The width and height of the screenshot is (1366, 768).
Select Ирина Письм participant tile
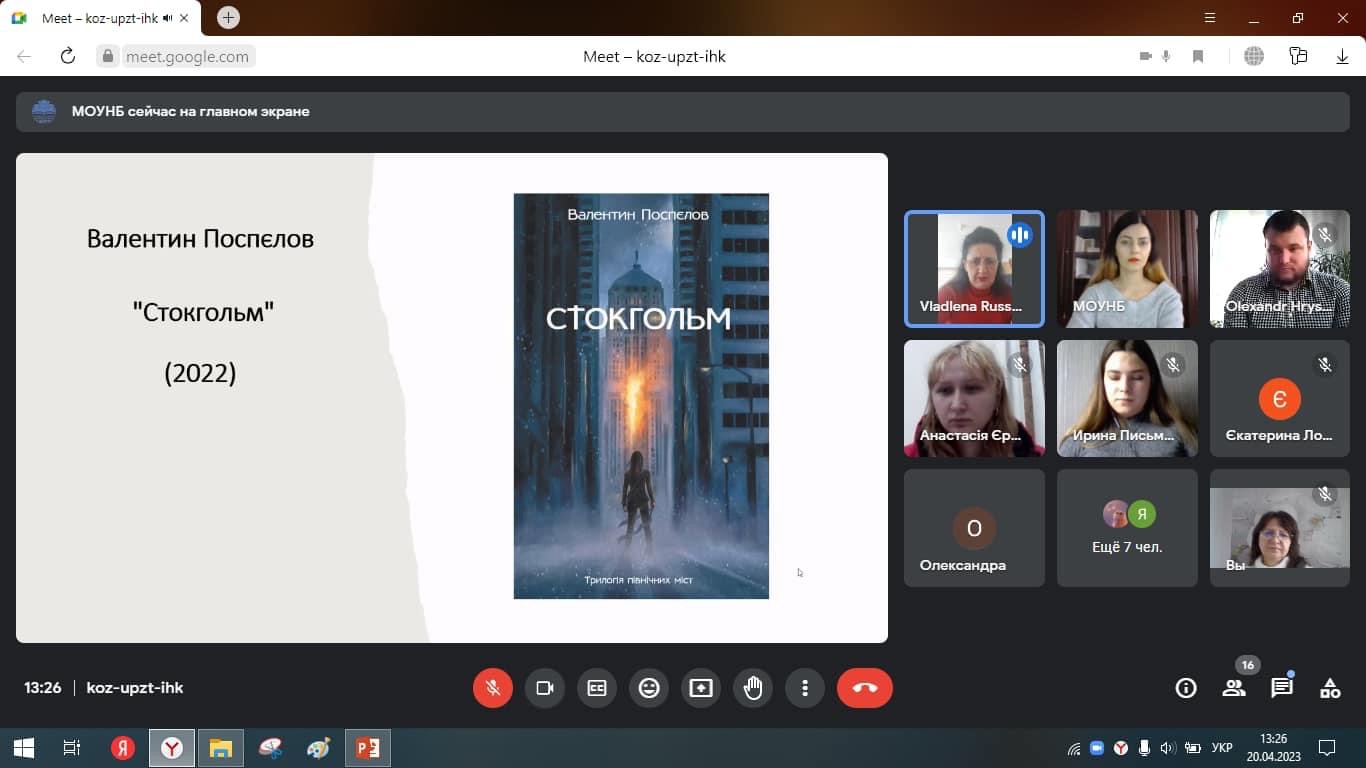point(1127,399)
